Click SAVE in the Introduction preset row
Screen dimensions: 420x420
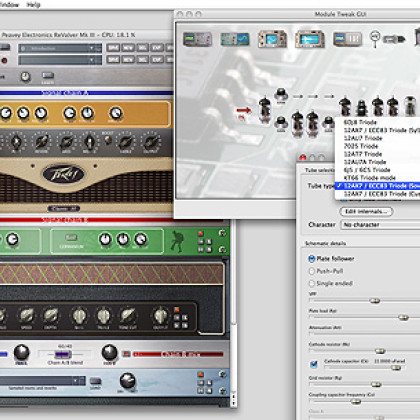coord(113,48)
